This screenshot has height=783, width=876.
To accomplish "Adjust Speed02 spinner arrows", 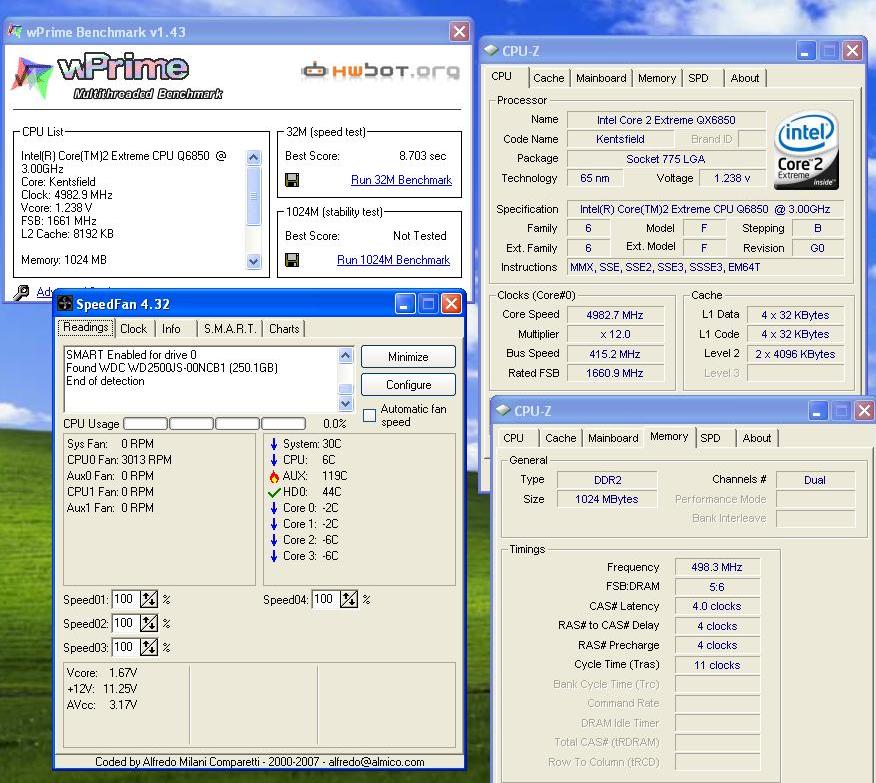I will [x=149, y=623].
